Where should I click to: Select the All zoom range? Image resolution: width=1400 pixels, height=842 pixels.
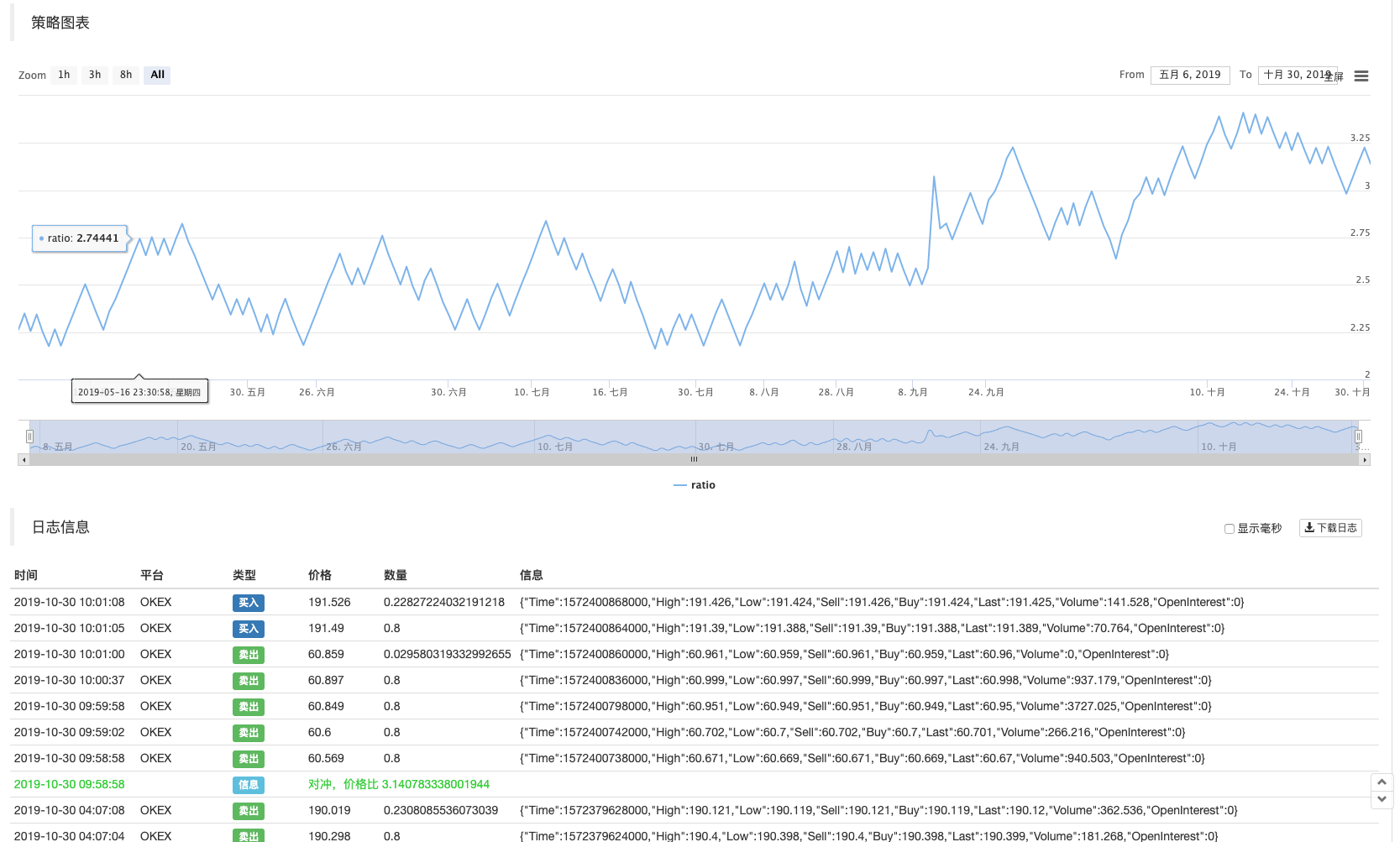(x=157, y=75)
